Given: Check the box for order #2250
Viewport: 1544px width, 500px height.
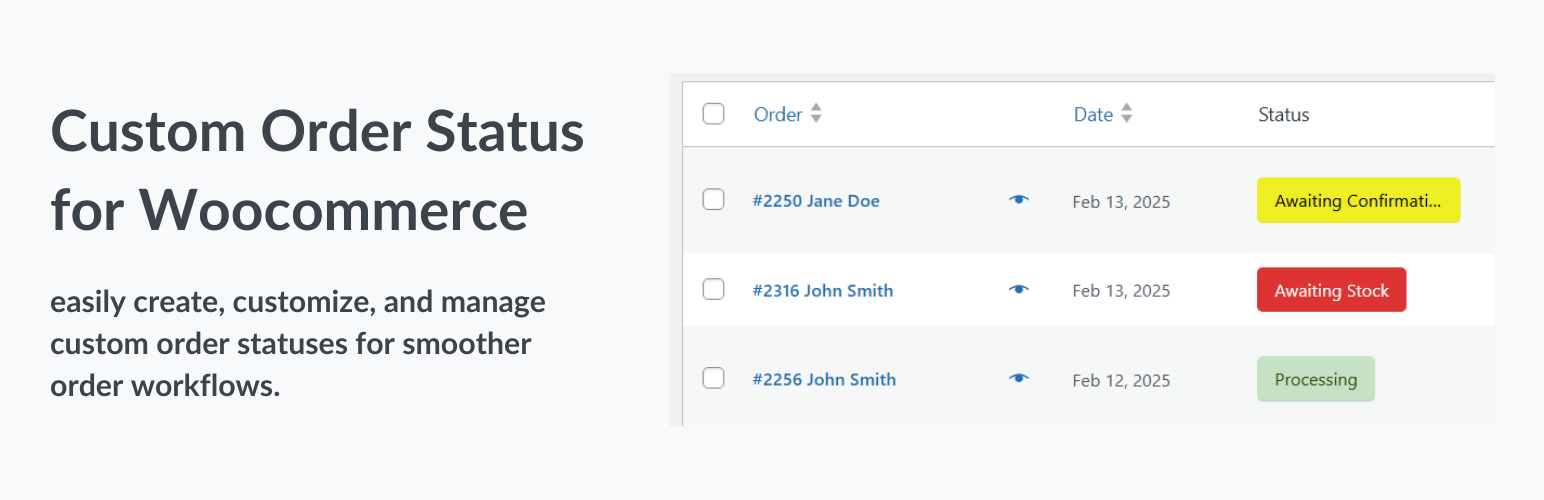Looking at the screenshot, I should click(713, 200).
